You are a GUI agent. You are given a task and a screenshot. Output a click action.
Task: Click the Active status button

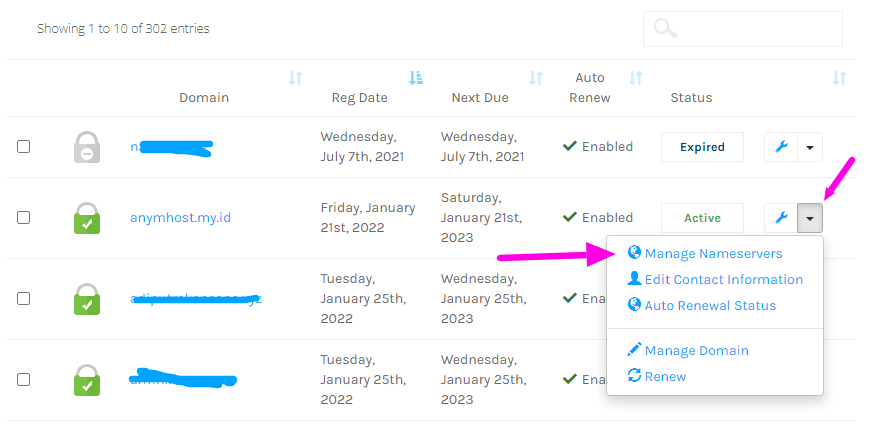tap(702, 217)
